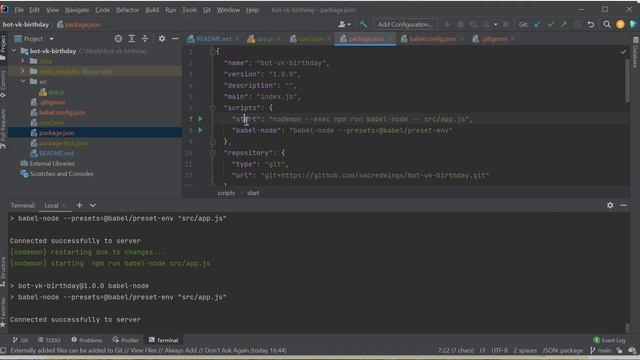
Task: Open the Project view dropdown
Action: pyautogui.click(x=51, y=39)
